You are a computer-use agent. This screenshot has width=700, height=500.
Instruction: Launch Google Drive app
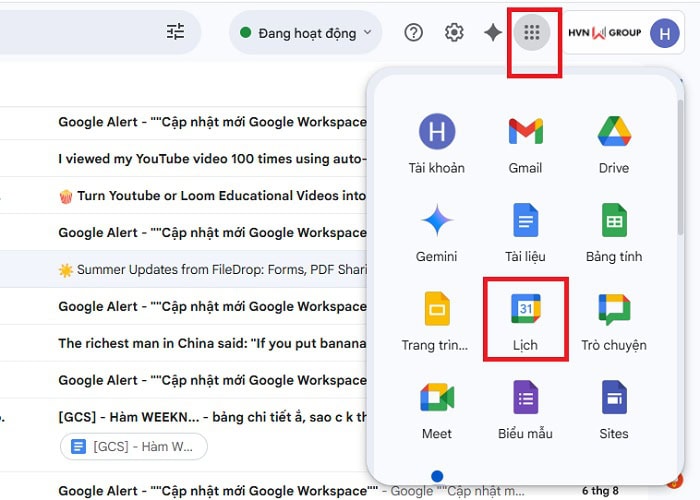(x=613, y=143)
